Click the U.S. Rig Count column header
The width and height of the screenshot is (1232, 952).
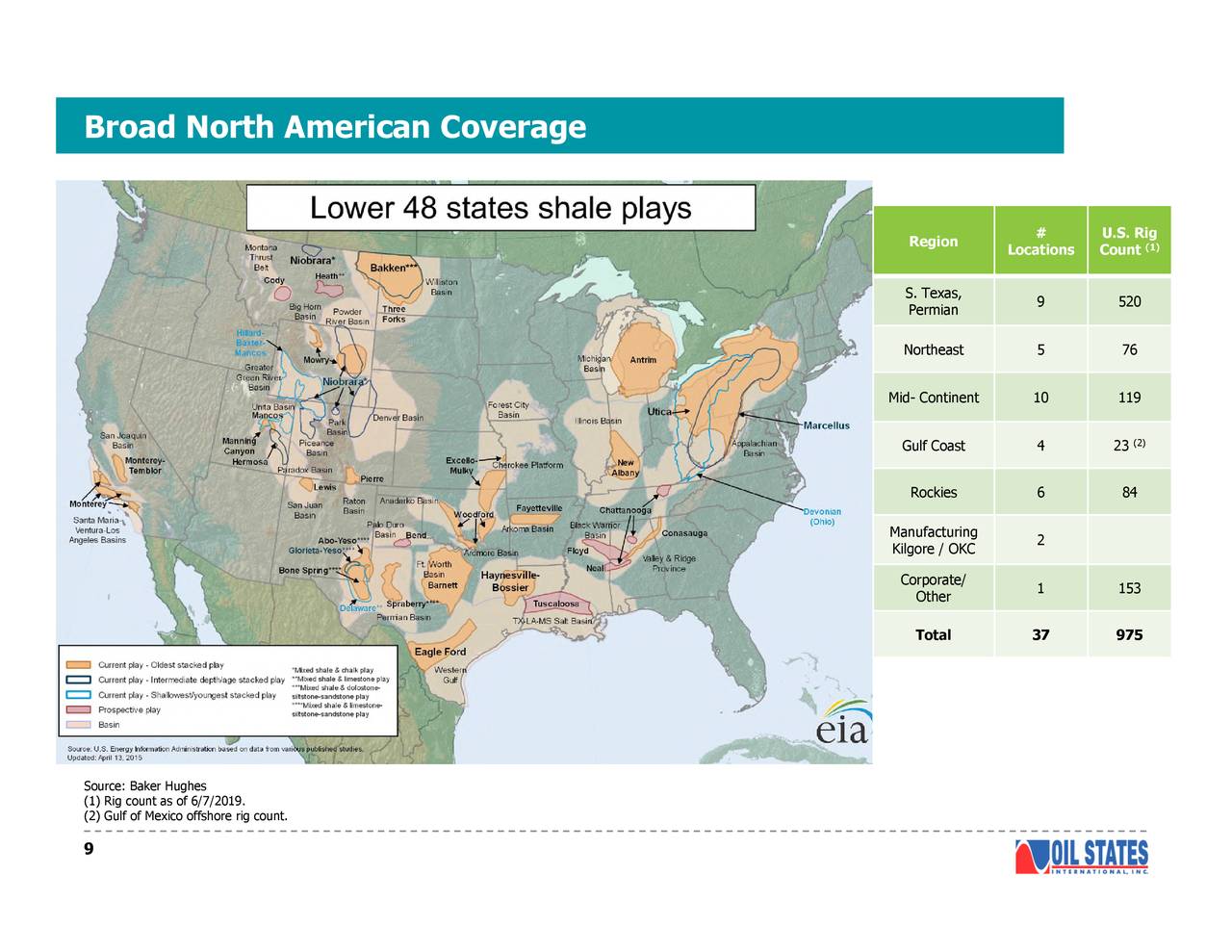click(x=1128, y=240)
